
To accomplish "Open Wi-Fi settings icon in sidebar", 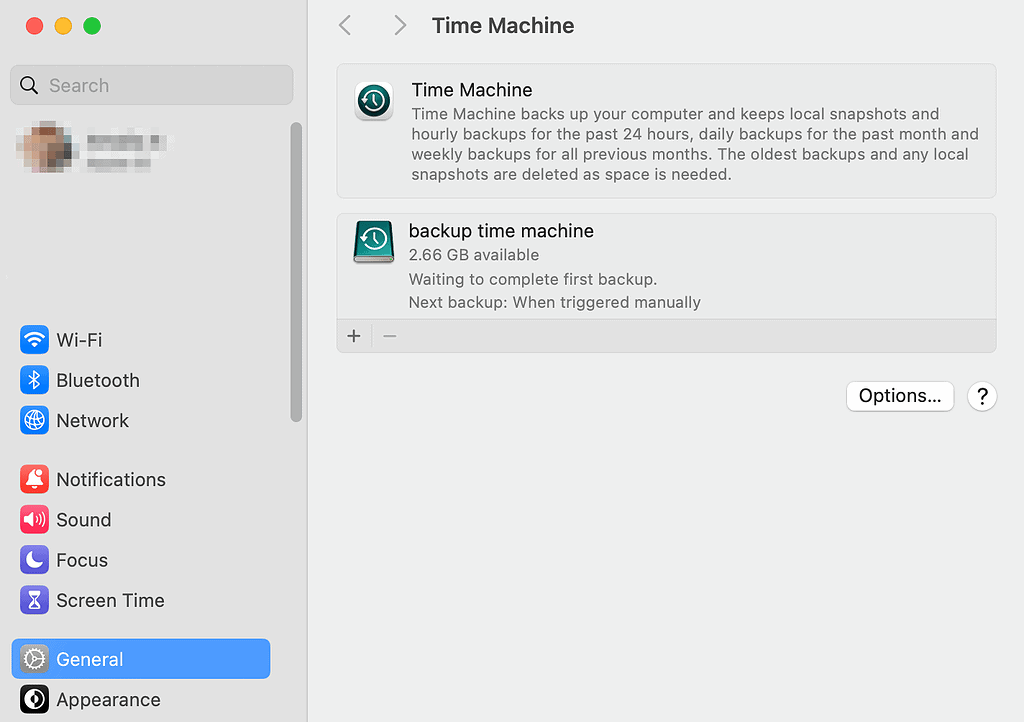I will click(x=34, y=339).
